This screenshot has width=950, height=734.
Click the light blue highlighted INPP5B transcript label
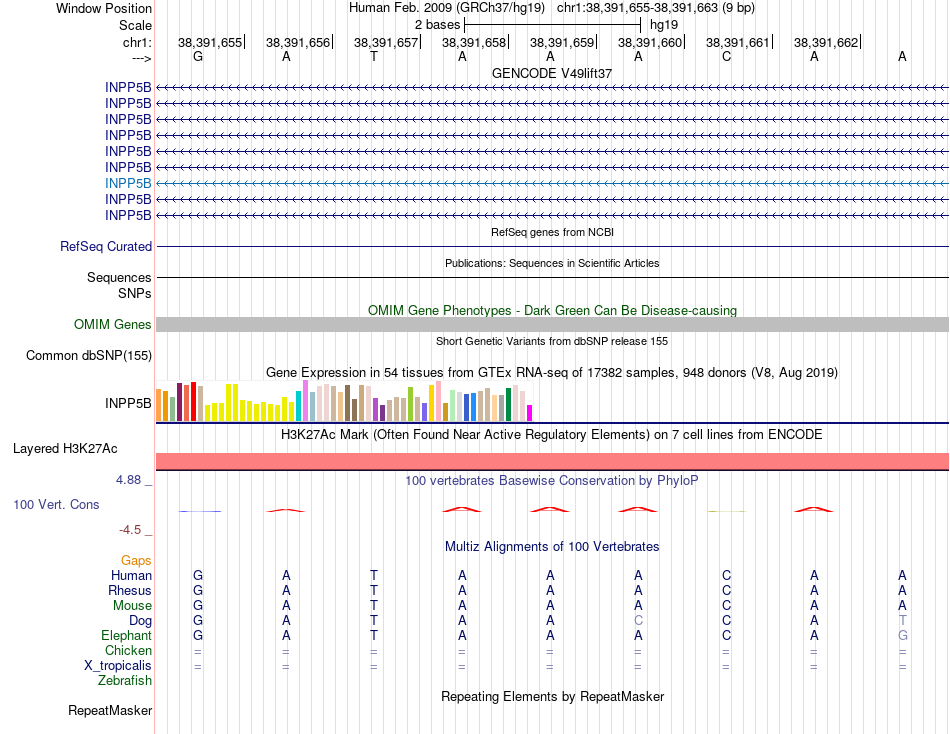pos(128,183)
